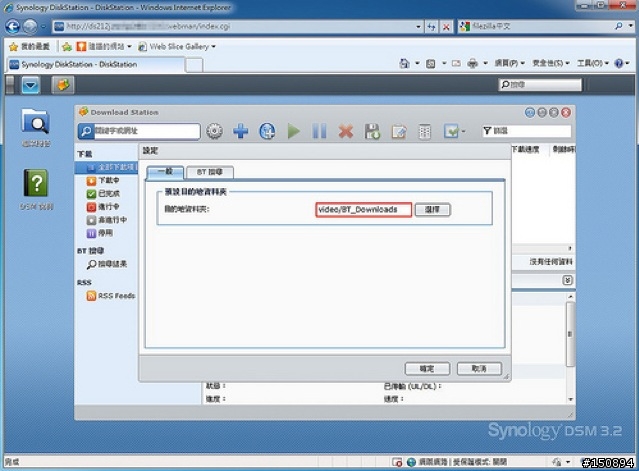Click the browser Forward button
Viewport: 639px width, 471px height.
coord(29,26)
